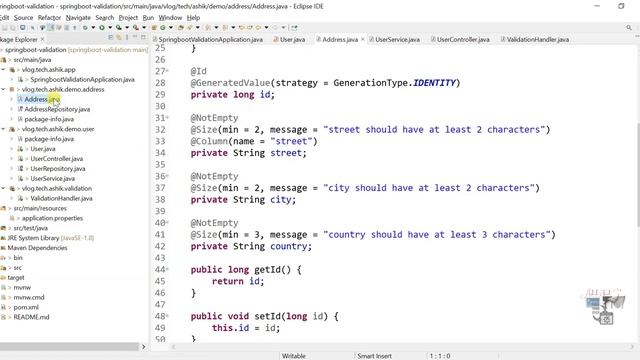
Task: Click the cursor position 1:1:0 in status bar
Action: [x=440, y=356]
